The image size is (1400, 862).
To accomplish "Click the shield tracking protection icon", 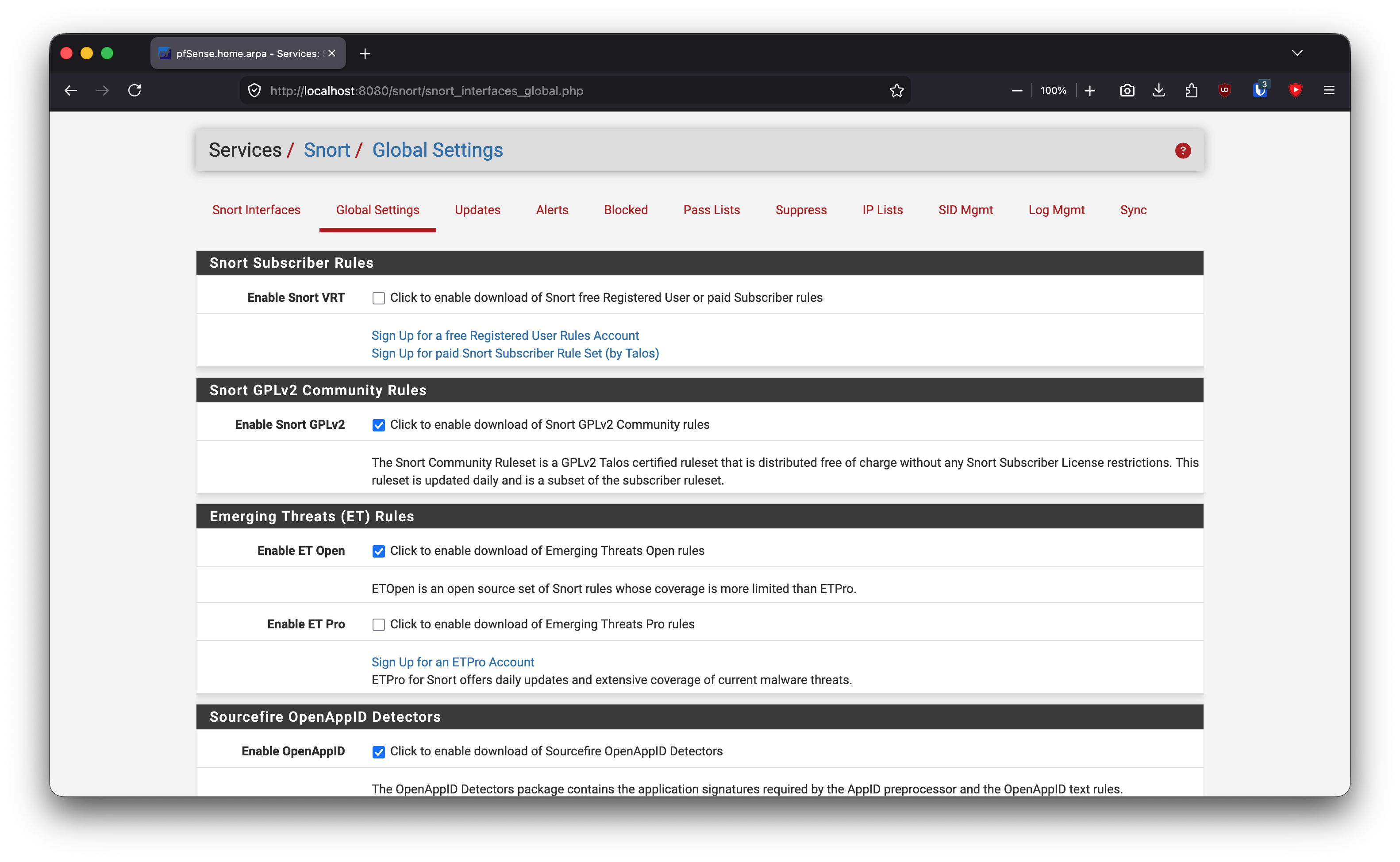I will coord(254,91).
